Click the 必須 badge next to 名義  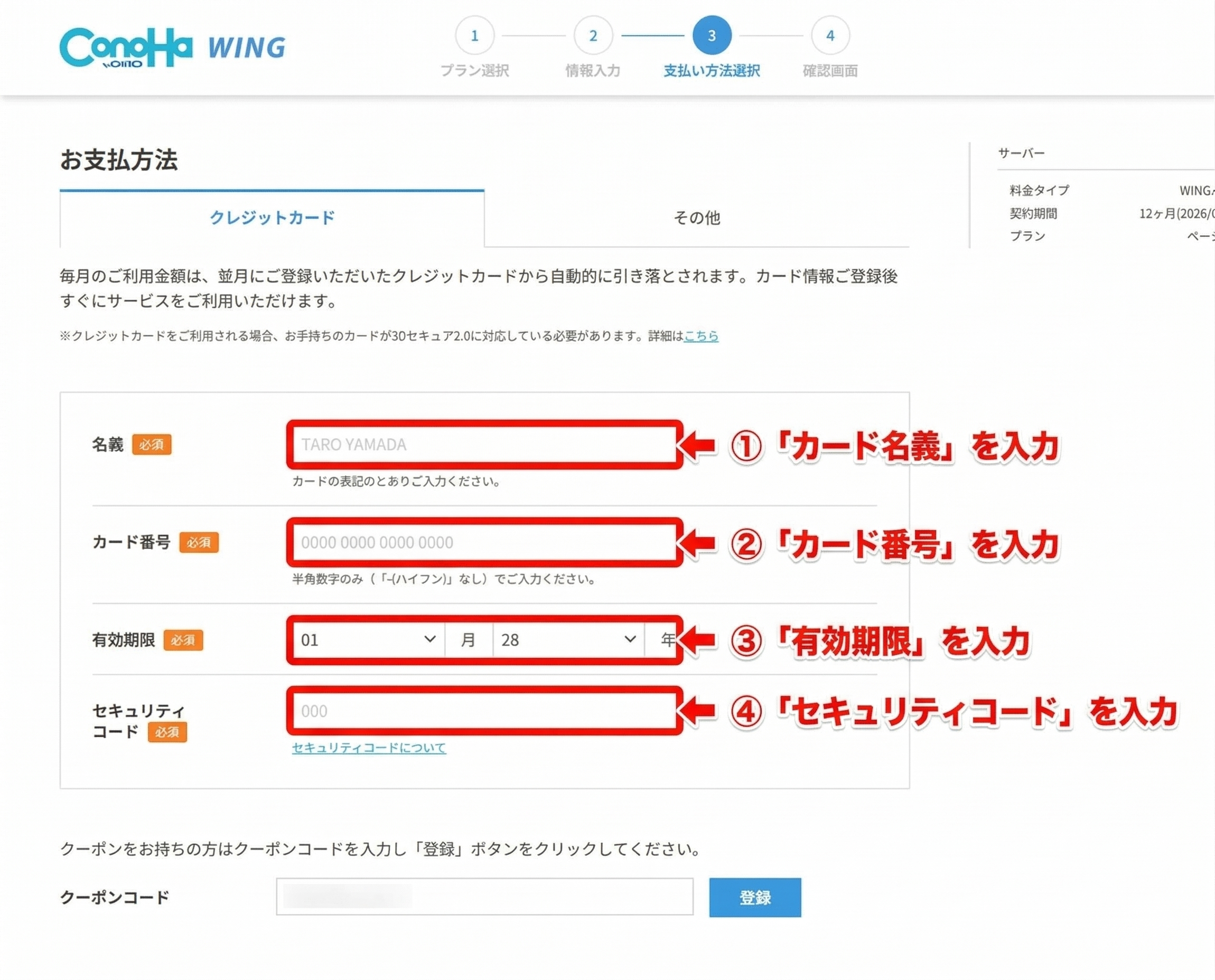coord(152,445)
